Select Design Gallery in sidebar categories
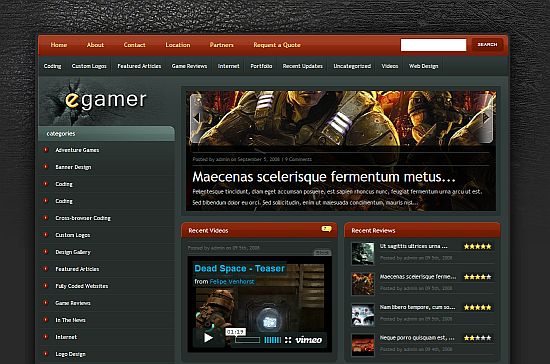 coord(73,252)
